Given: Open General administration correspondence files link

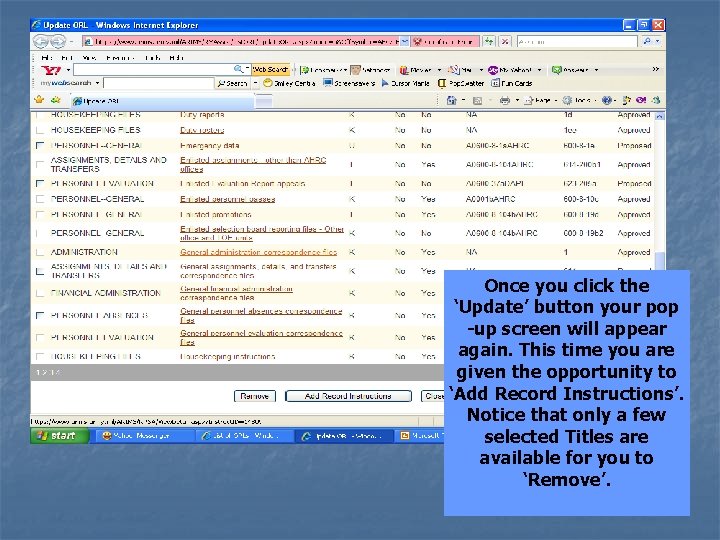Looking at the screenshot, I should pos(259,252).
